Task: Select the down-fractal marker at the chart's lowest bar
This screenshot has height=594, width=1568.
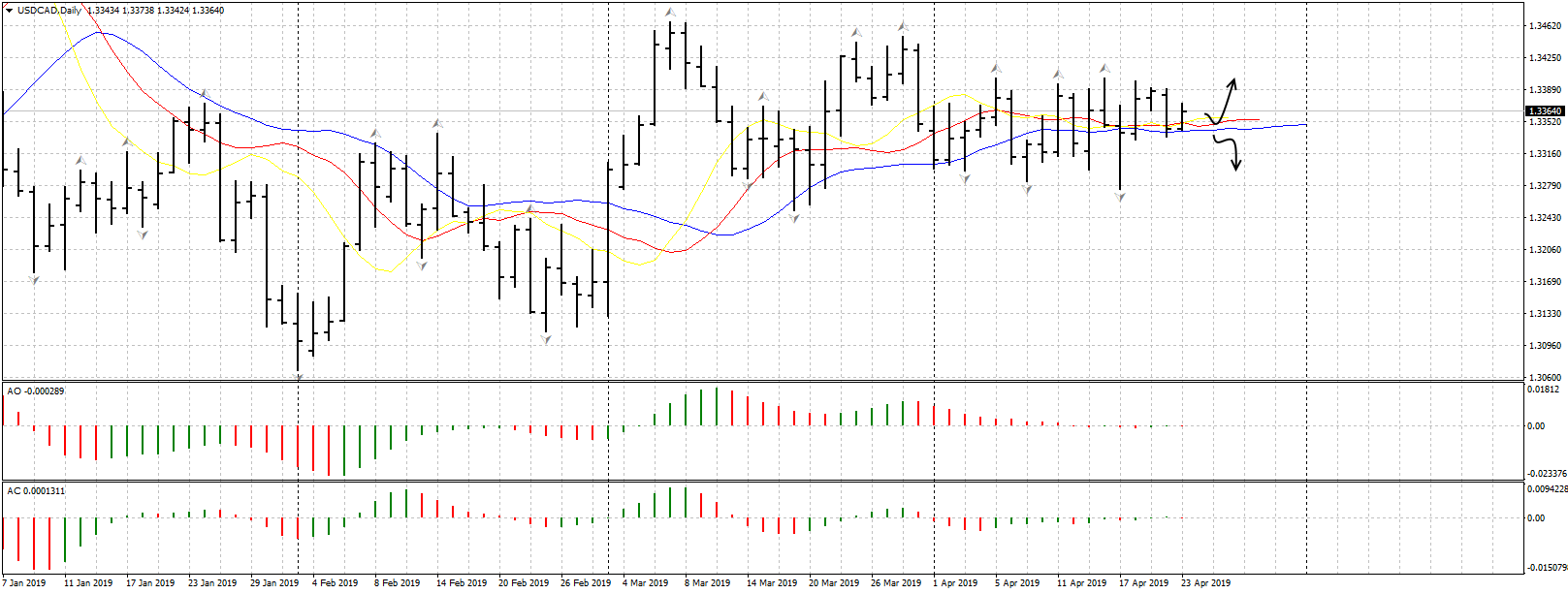Action: tap(298, 378)
